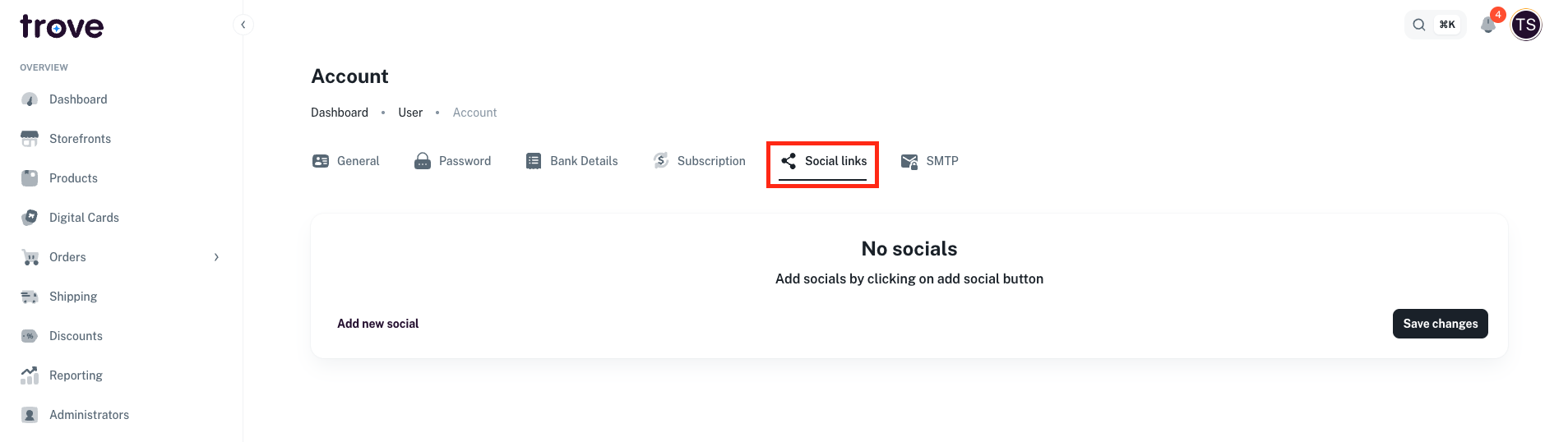Click the Dashboard gauge icon in sidebar
Screen dimensions: 1568x442
[30, 99]
